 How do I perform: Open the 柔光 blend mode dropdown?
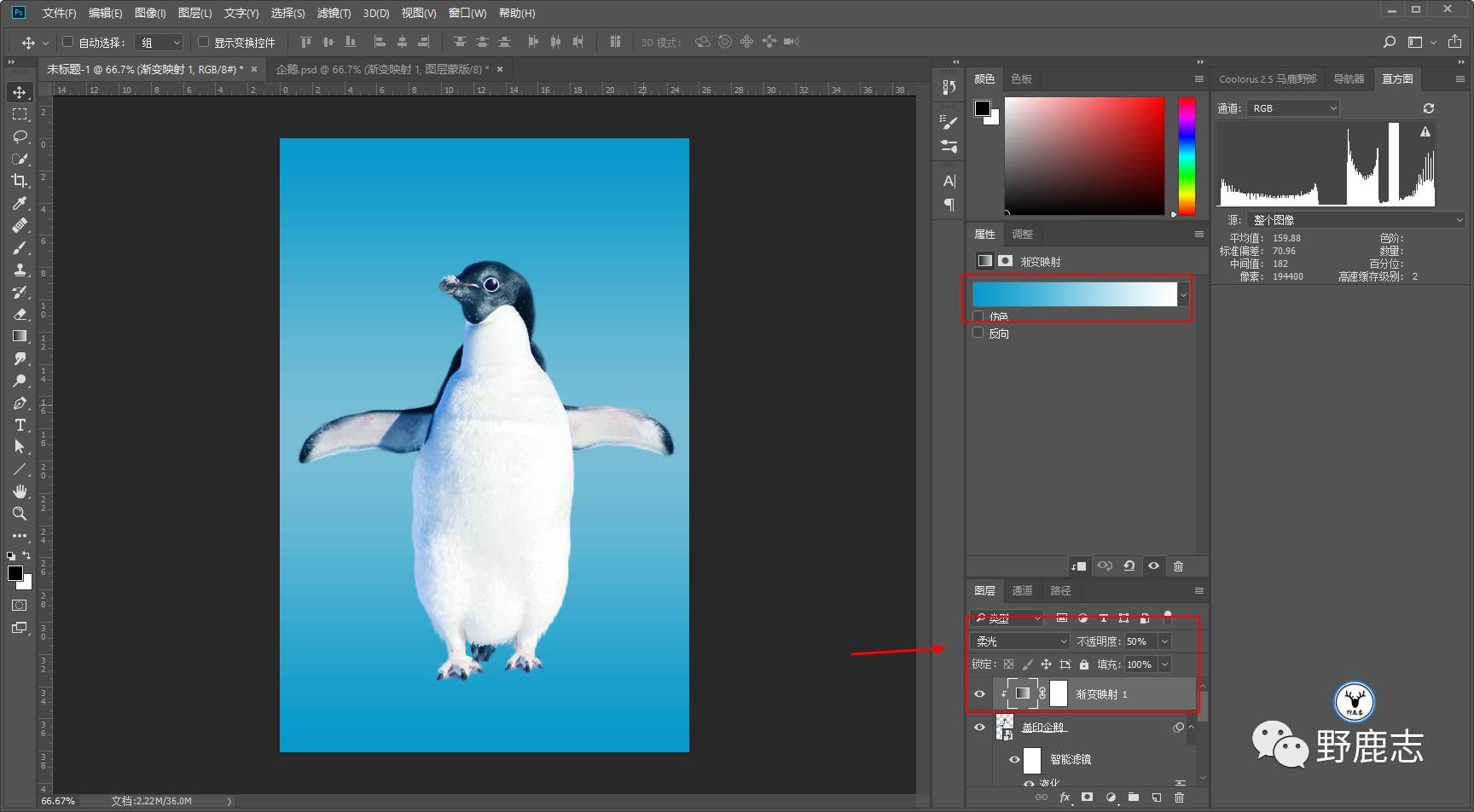(1020, 641)
